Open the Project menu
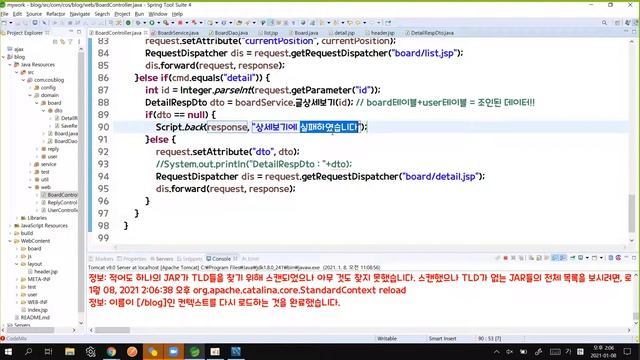The image size is (640, 360). (122, 14)
